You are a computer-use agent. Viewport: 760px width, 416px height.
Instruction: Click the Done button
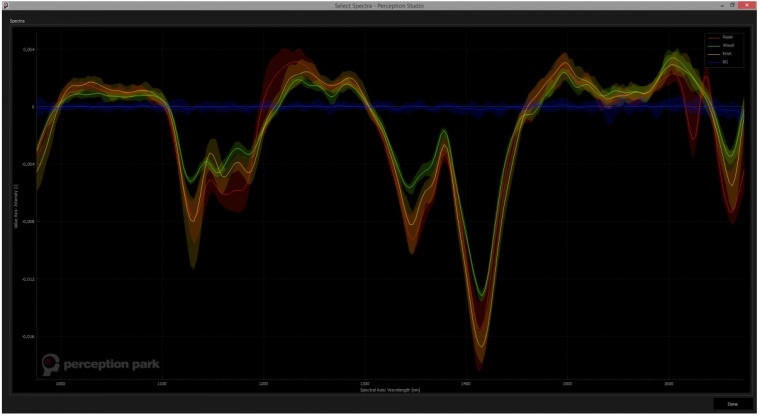point(732,403)
